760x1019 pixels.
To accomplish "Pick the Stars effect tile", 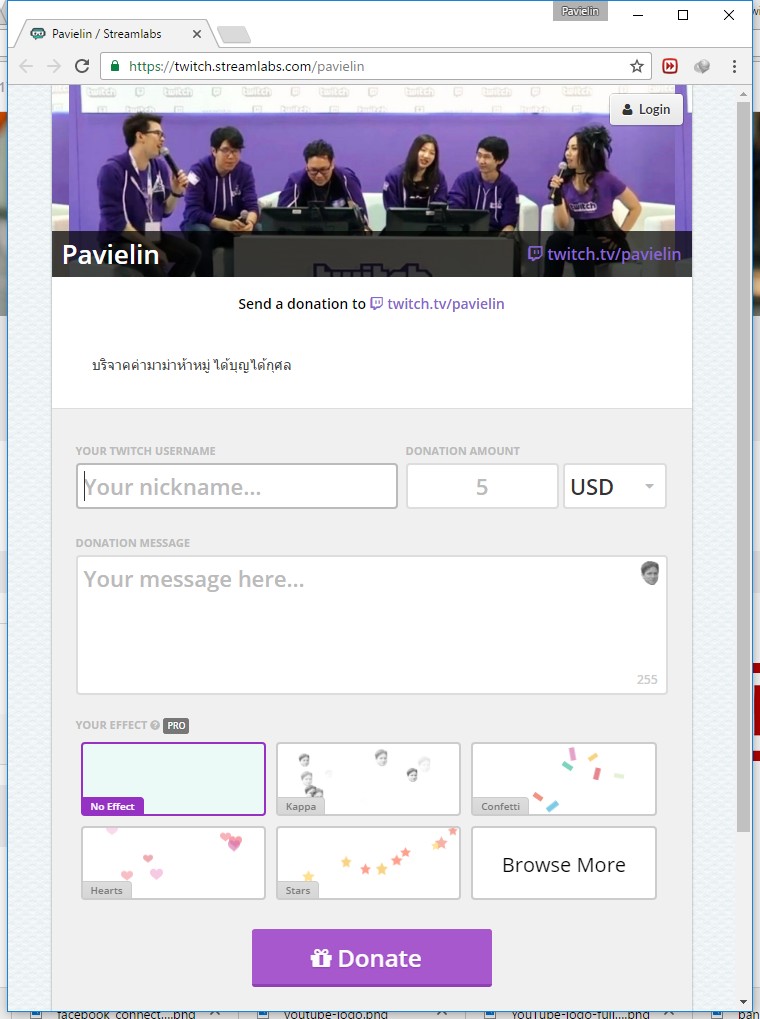I will pyautogui.click(x=368, y=862).
